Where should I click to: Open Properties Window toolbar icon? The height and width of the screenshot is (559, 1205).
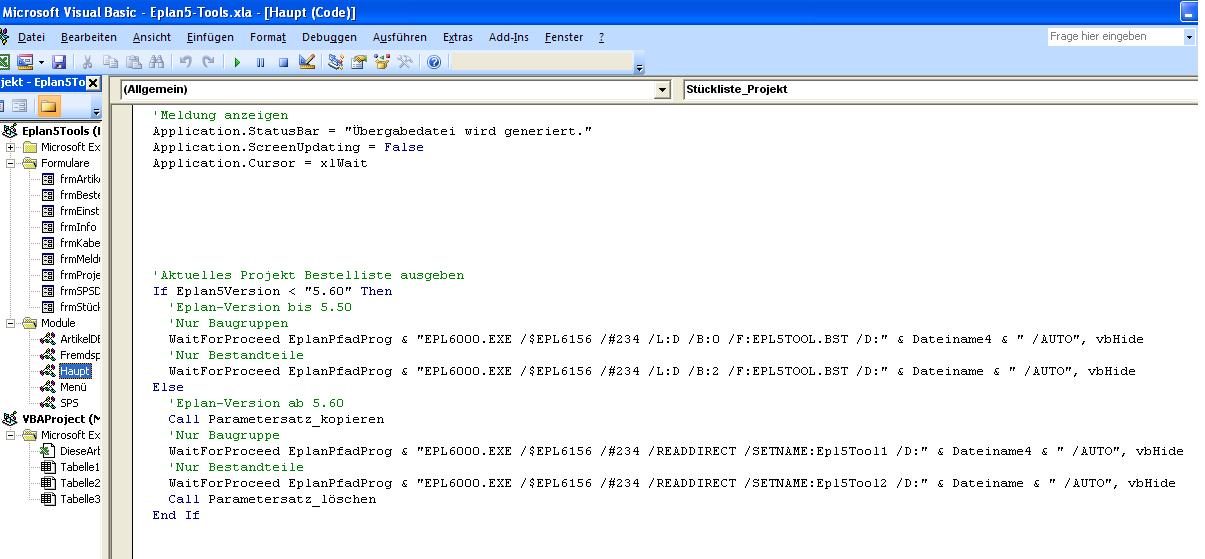tap(359, 62)
